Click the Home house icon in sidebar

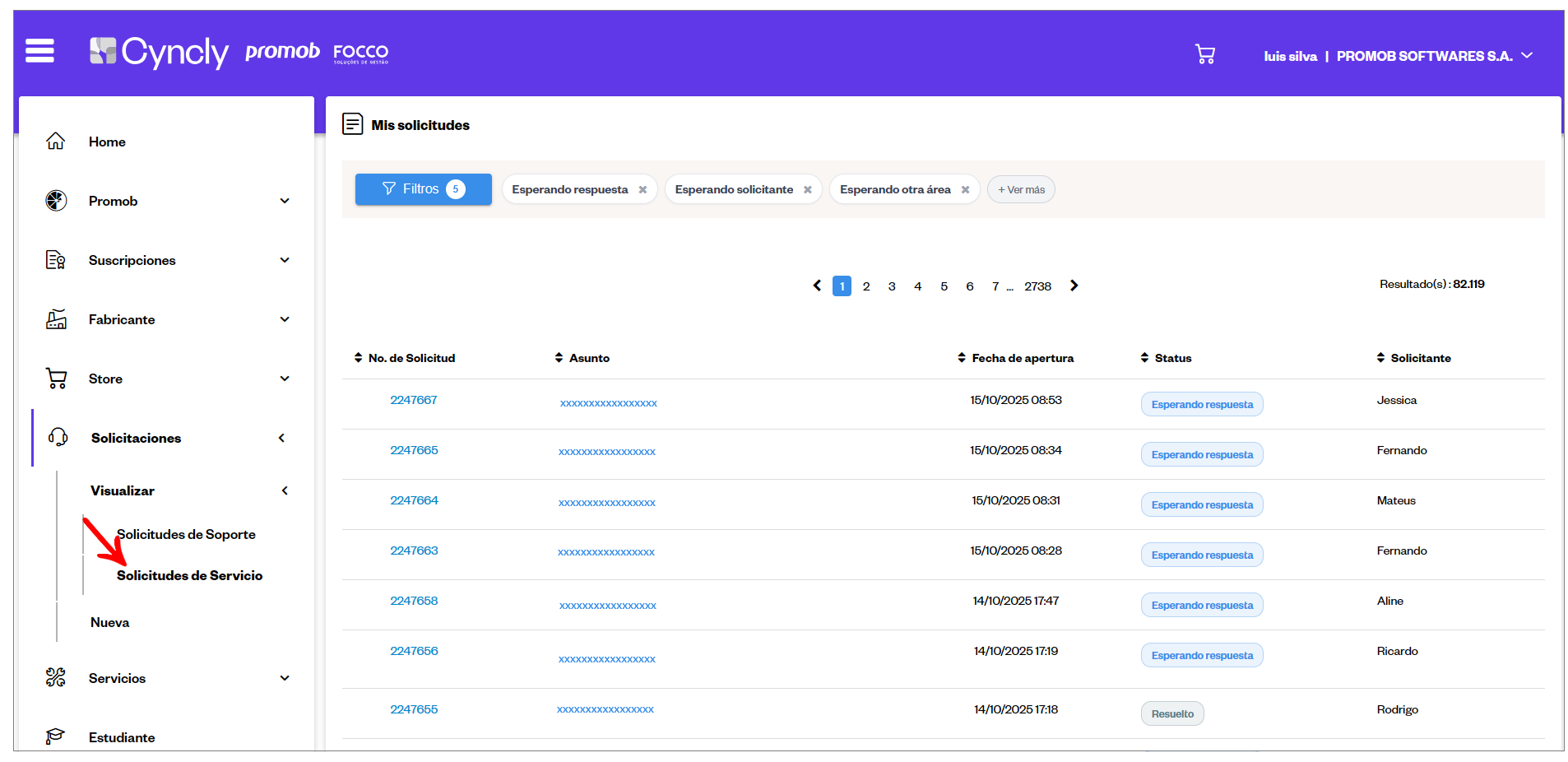pyautogui.click(x=56, y=142)
